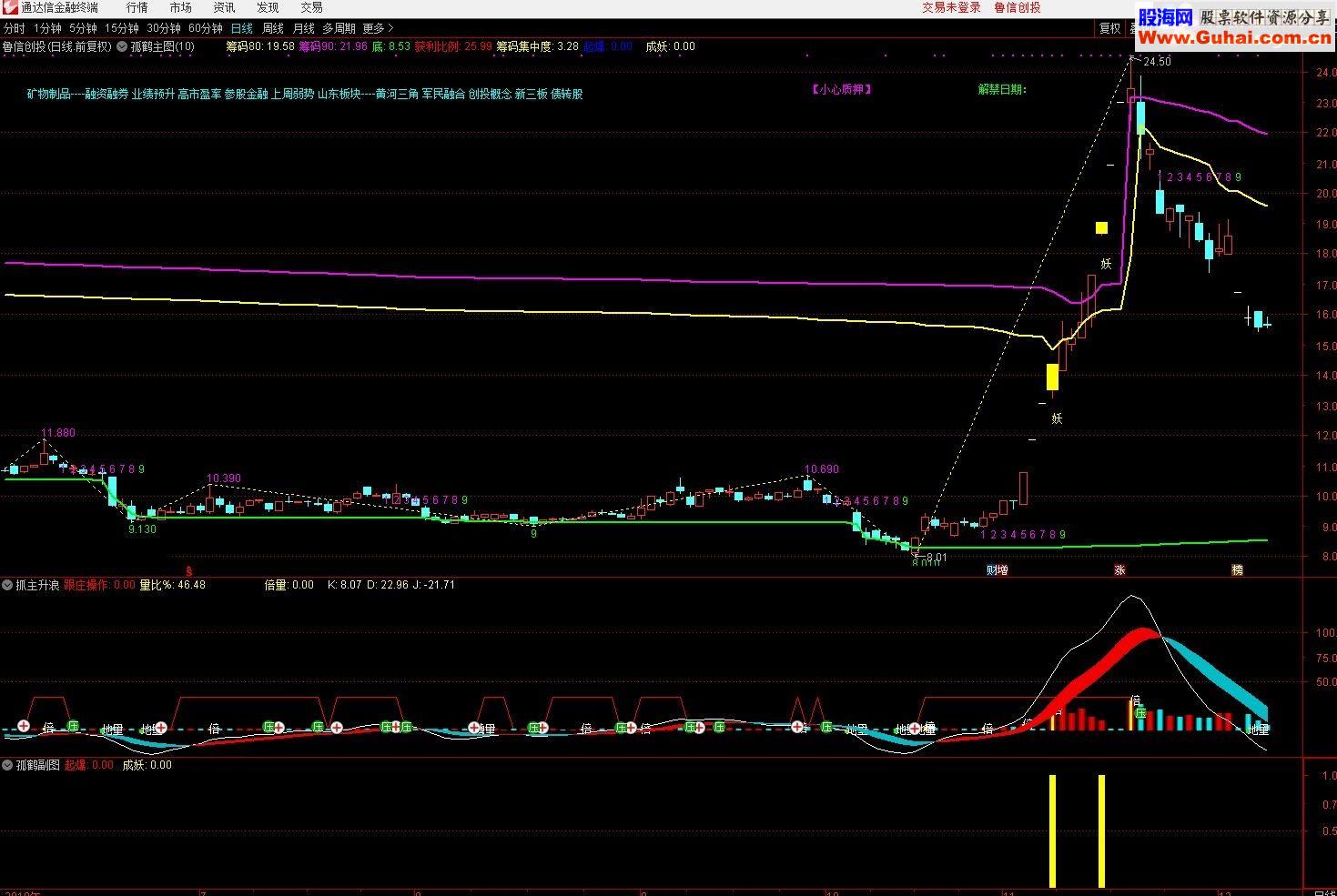Switch to the 周线 period tab
Image resolution: width=1337 pixels, height=896 pixels.
pos(273,28)
